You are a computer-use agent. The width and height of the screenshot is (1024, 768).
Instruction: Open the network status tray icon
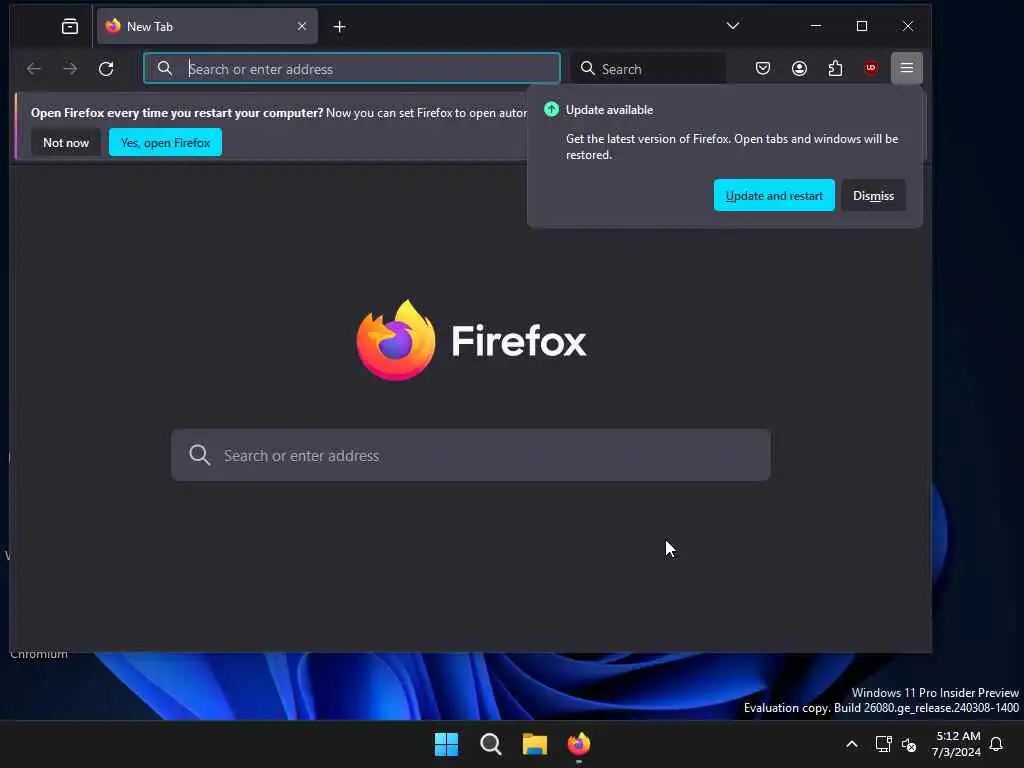tap(884, 744)
